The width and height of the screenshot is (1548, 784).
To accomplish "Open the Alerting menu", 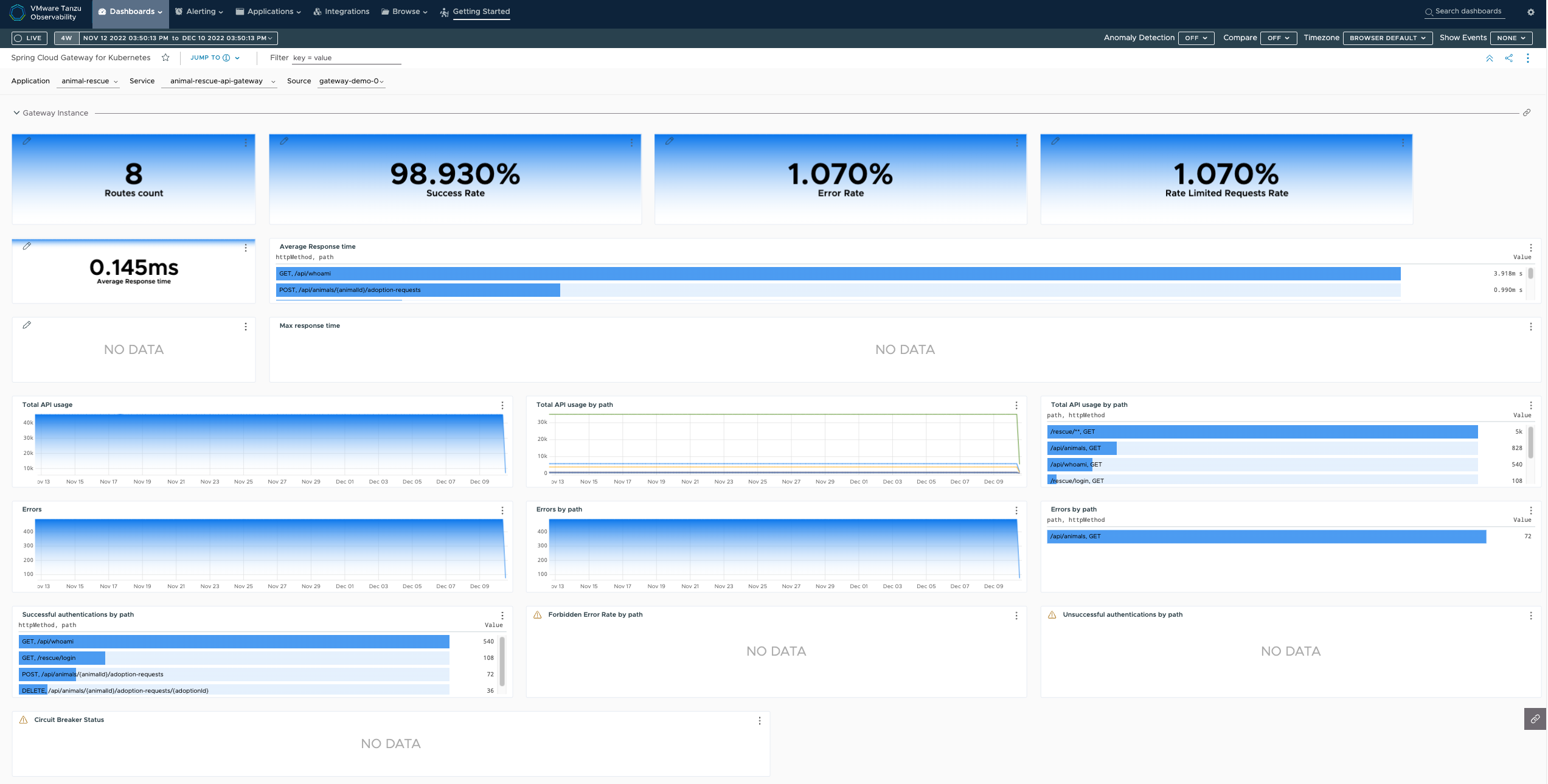I will pos(199,12).
